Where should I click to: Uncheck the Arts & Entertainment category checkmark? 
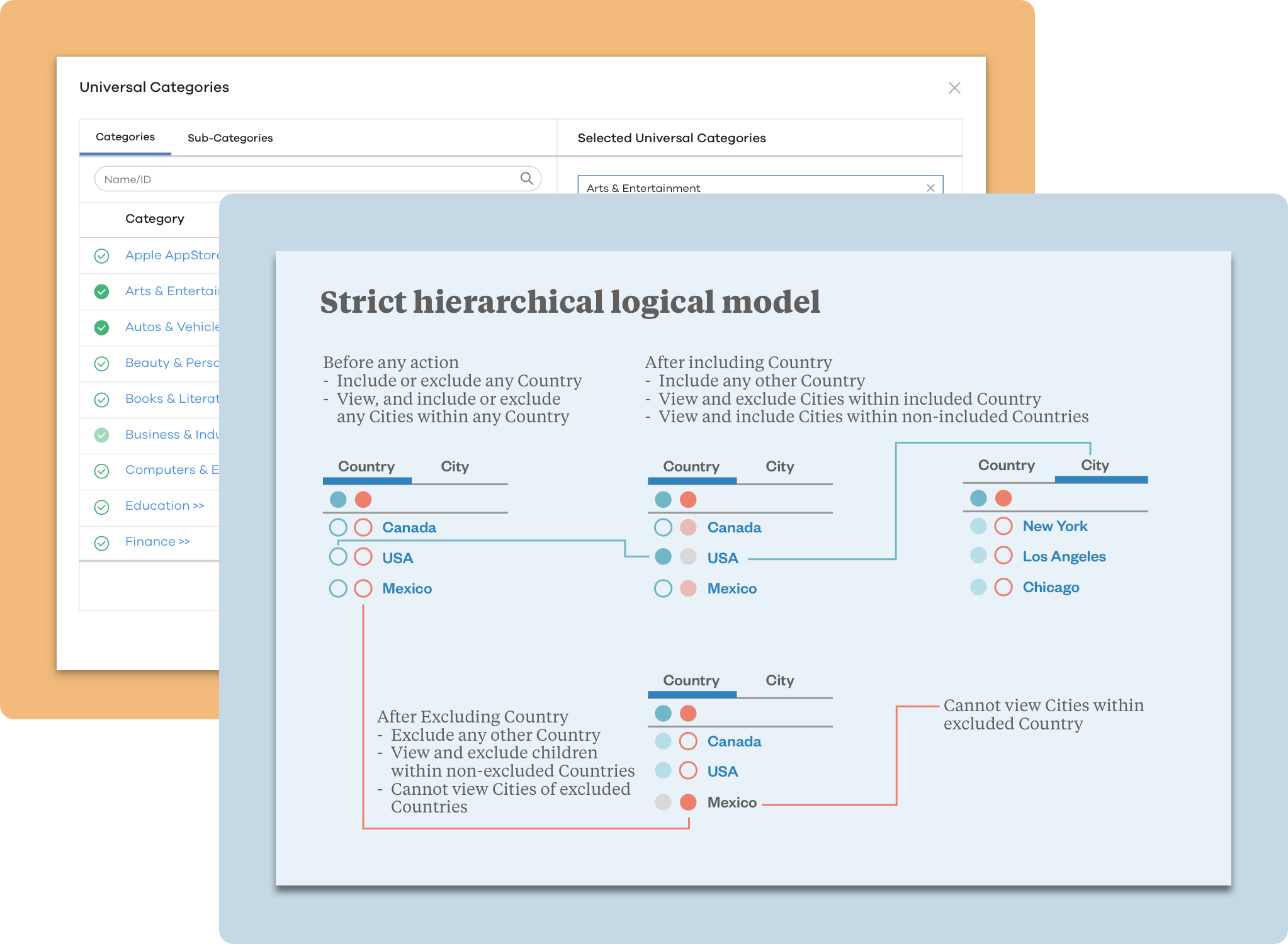(x=101, y=292)
